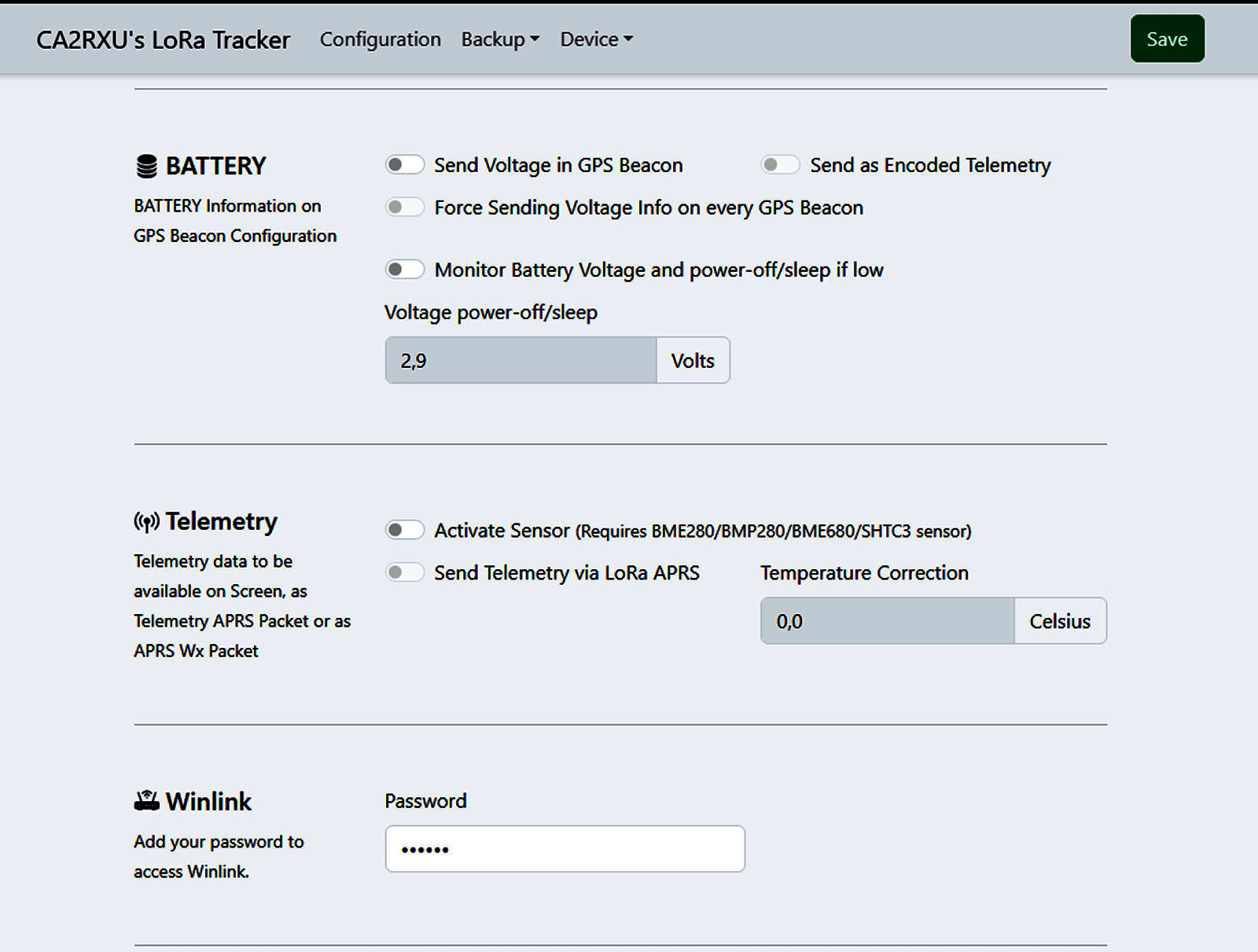This screenshot has height=952, width=1258.
Task: Open the Configuration nav link
Action: [x=380, y=39]
